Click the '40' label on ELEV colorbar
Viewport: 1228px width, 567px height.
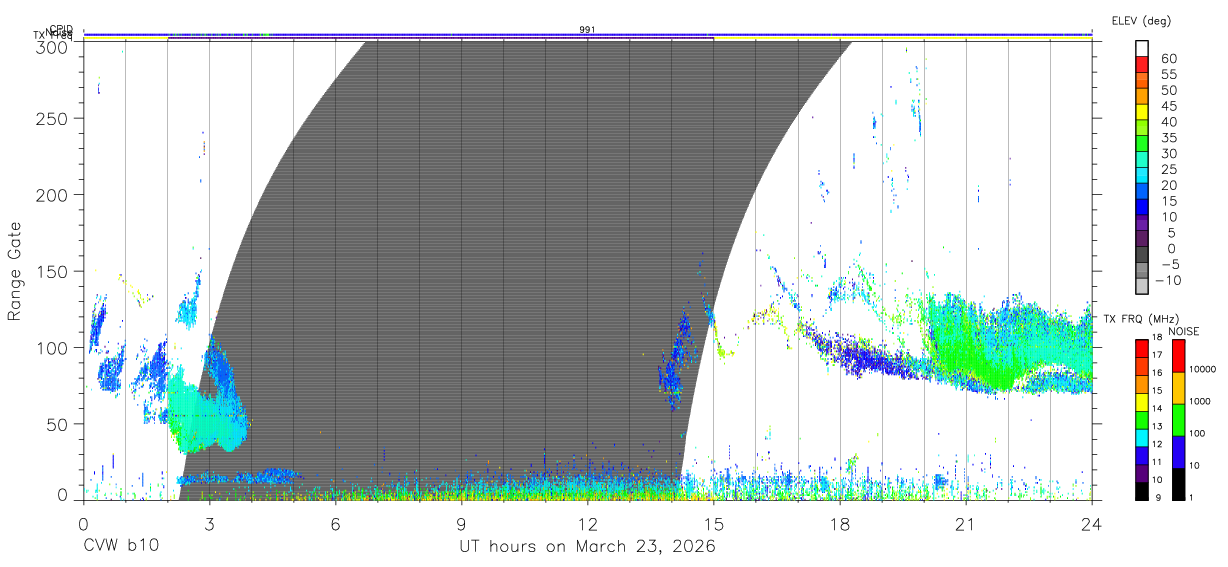[1168, 122]
